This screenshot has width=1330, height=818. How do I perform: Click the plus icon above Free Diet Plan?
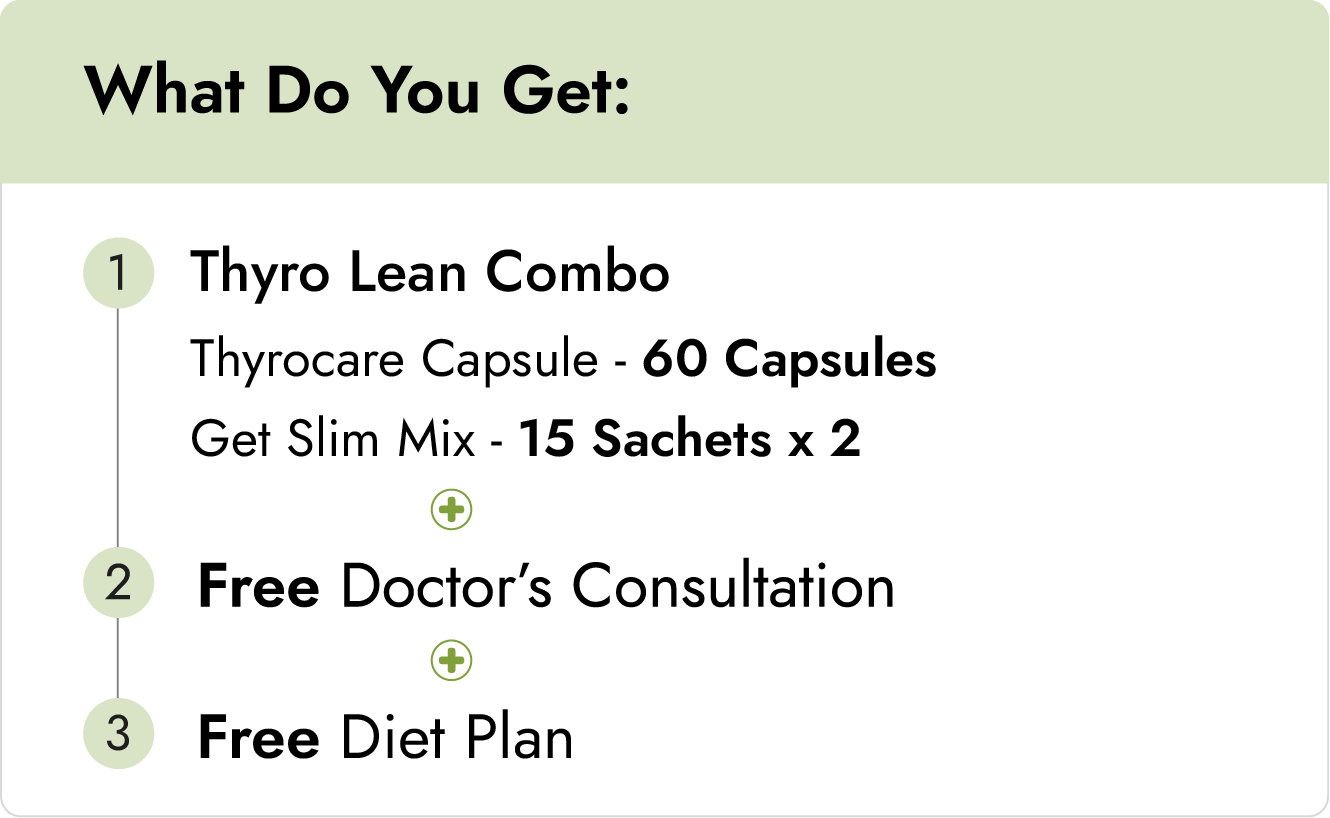[x=451, y=661]
